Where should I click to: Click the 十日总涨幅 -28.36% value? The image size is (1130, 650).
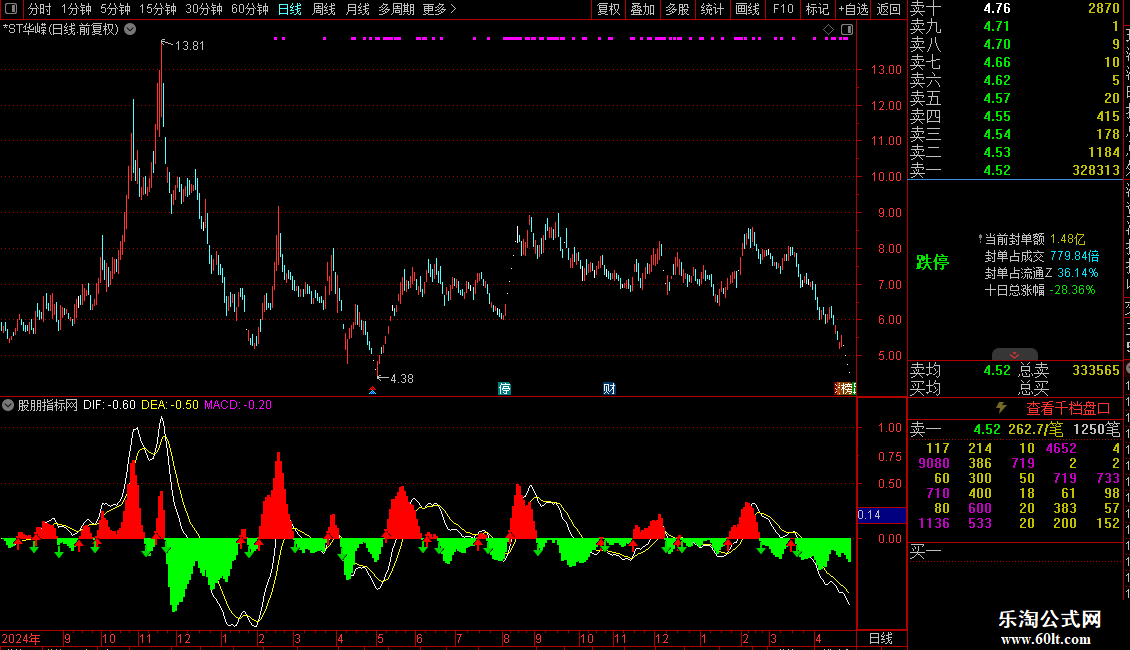1072,290
